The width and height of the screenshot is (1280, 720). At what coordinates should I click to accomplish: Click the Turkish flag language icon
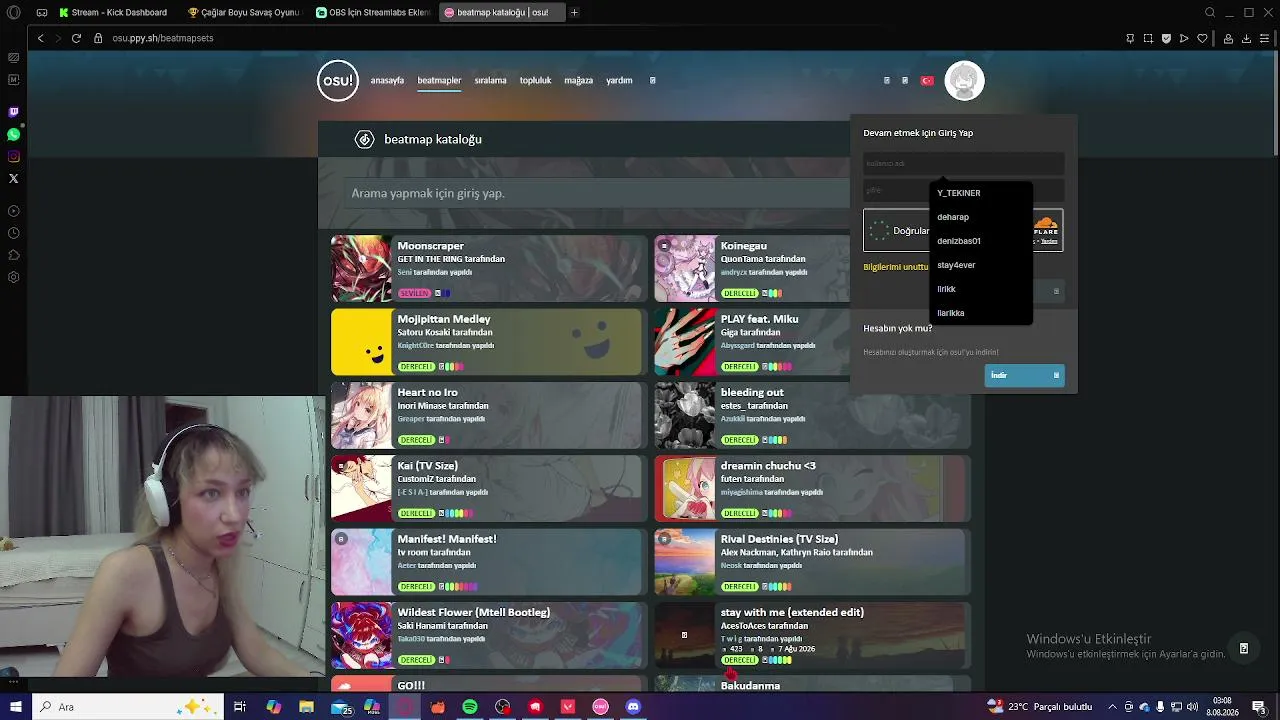927,80
